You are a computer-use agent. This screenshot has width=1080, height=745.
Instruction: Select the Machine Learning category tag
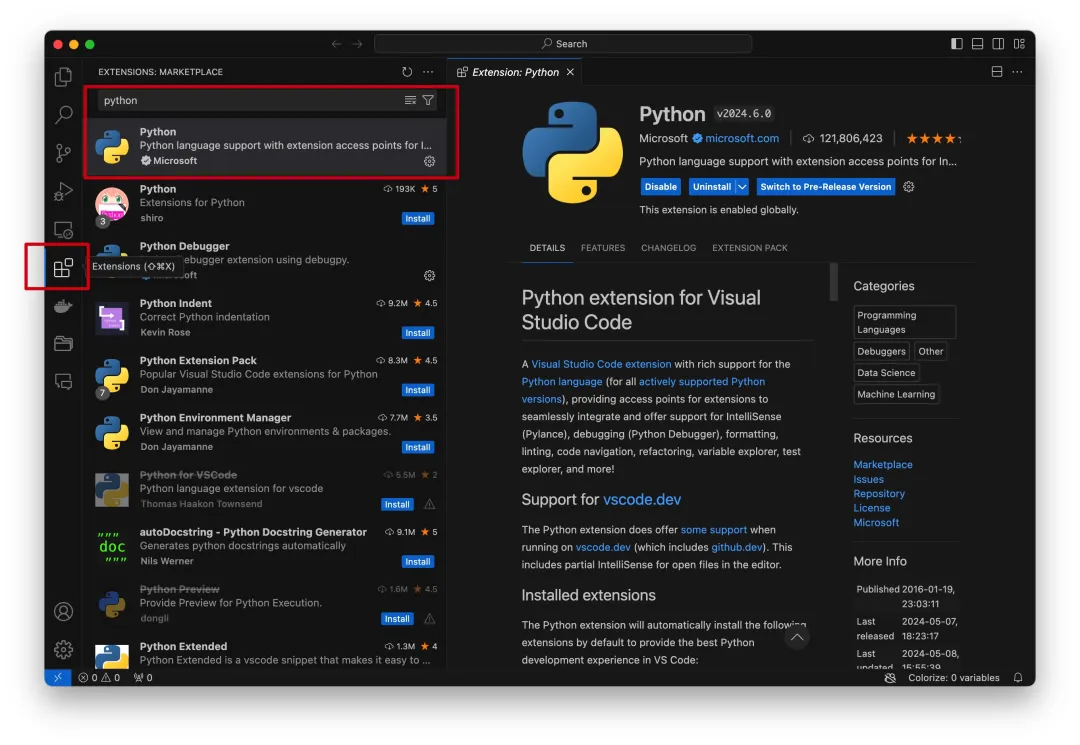(895, 395)
